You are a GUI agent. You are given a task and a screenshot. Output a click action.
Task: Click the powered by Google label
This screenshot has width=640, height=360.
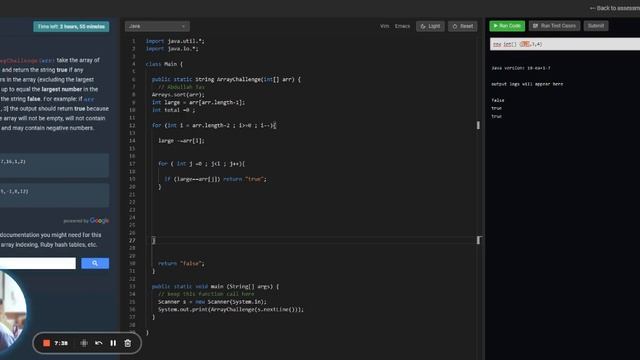[86, 221]
